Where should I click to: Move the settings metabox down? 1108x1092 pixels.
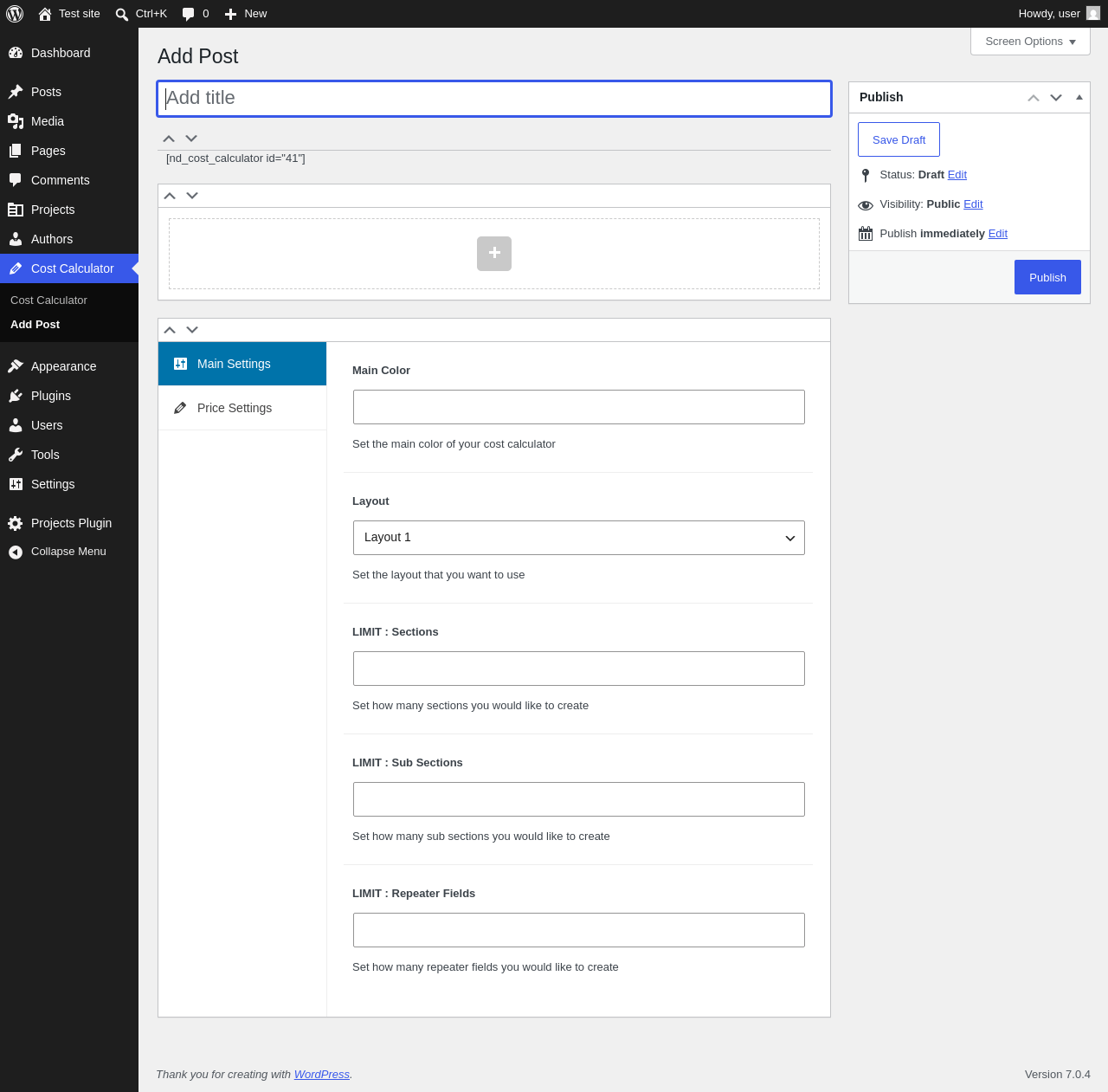coord(192,330)
